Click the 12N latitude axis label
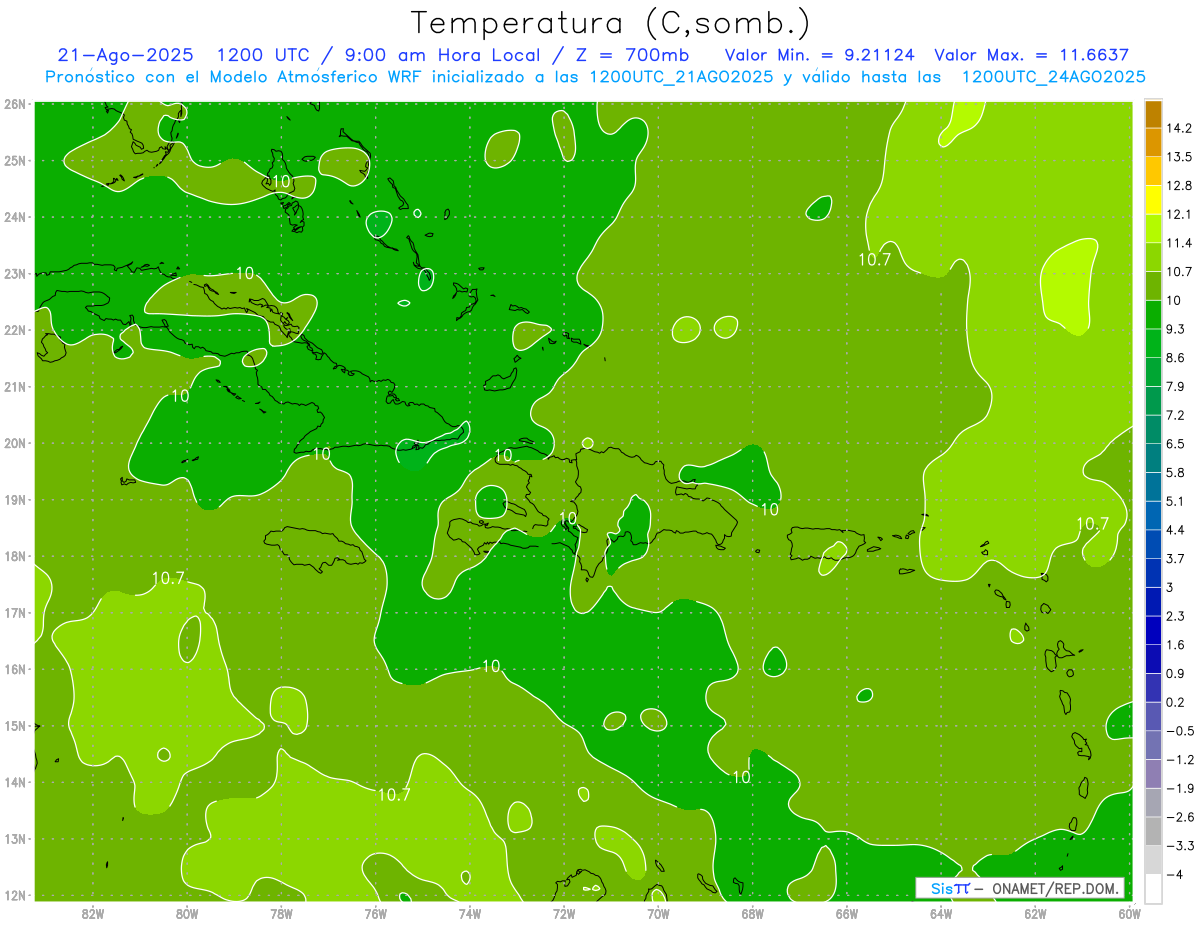This screenshot has width=1200, height=927. click(14, 895)
